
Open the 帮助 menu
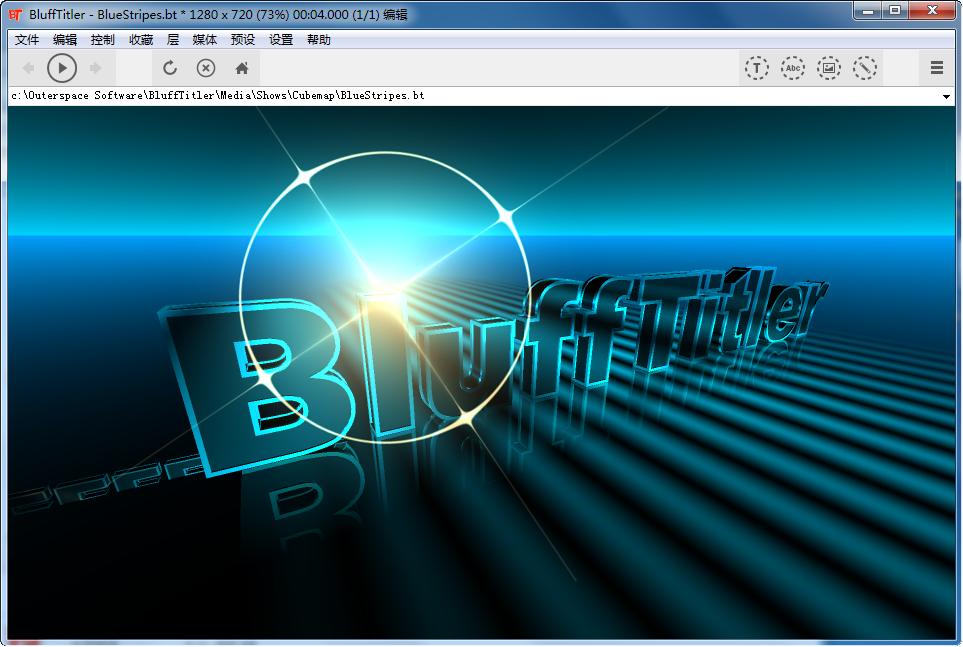pos(319,40)
